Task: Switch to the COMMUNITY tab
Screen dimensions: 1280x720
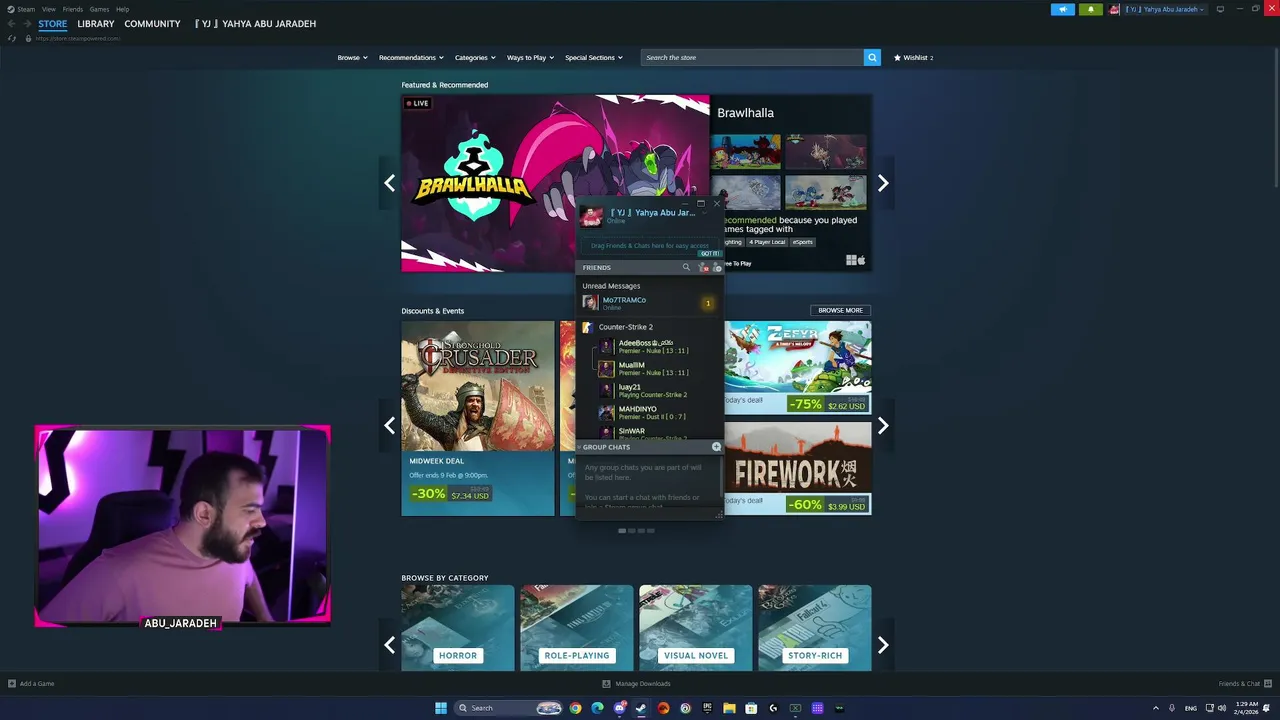Action: (152, 23)
